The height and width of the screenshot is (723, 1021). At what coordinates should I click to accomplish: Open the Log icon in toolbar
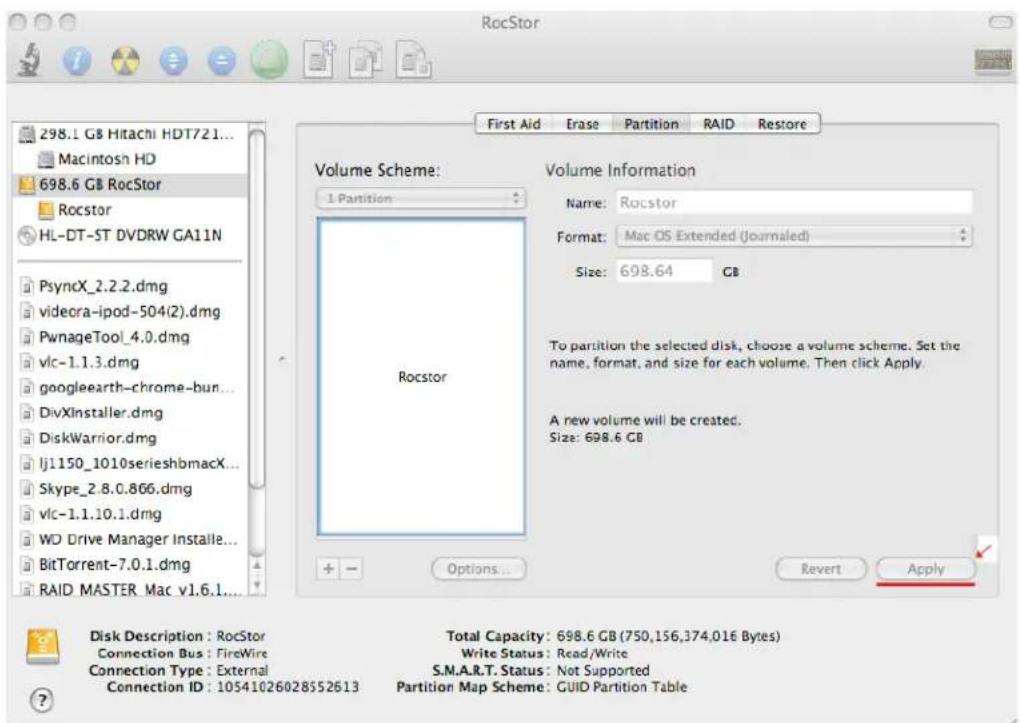992,61
